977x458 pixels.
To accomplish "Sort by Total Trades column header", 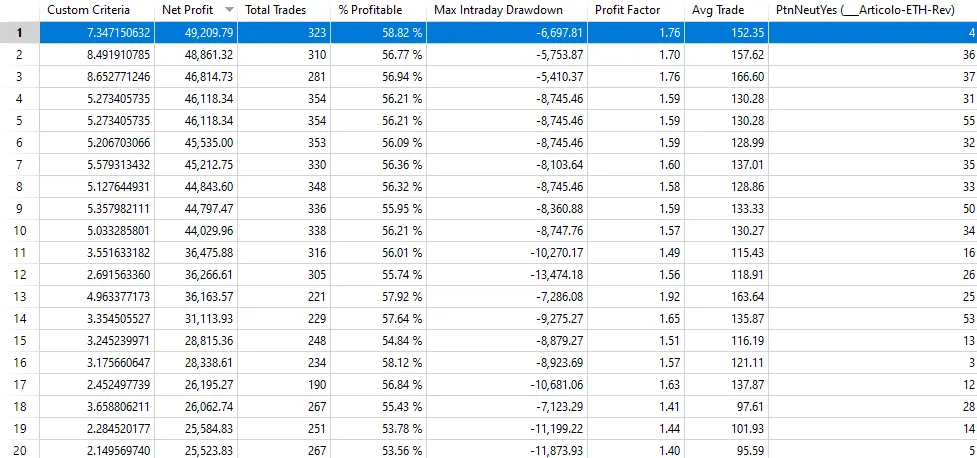I will (284, 10).
